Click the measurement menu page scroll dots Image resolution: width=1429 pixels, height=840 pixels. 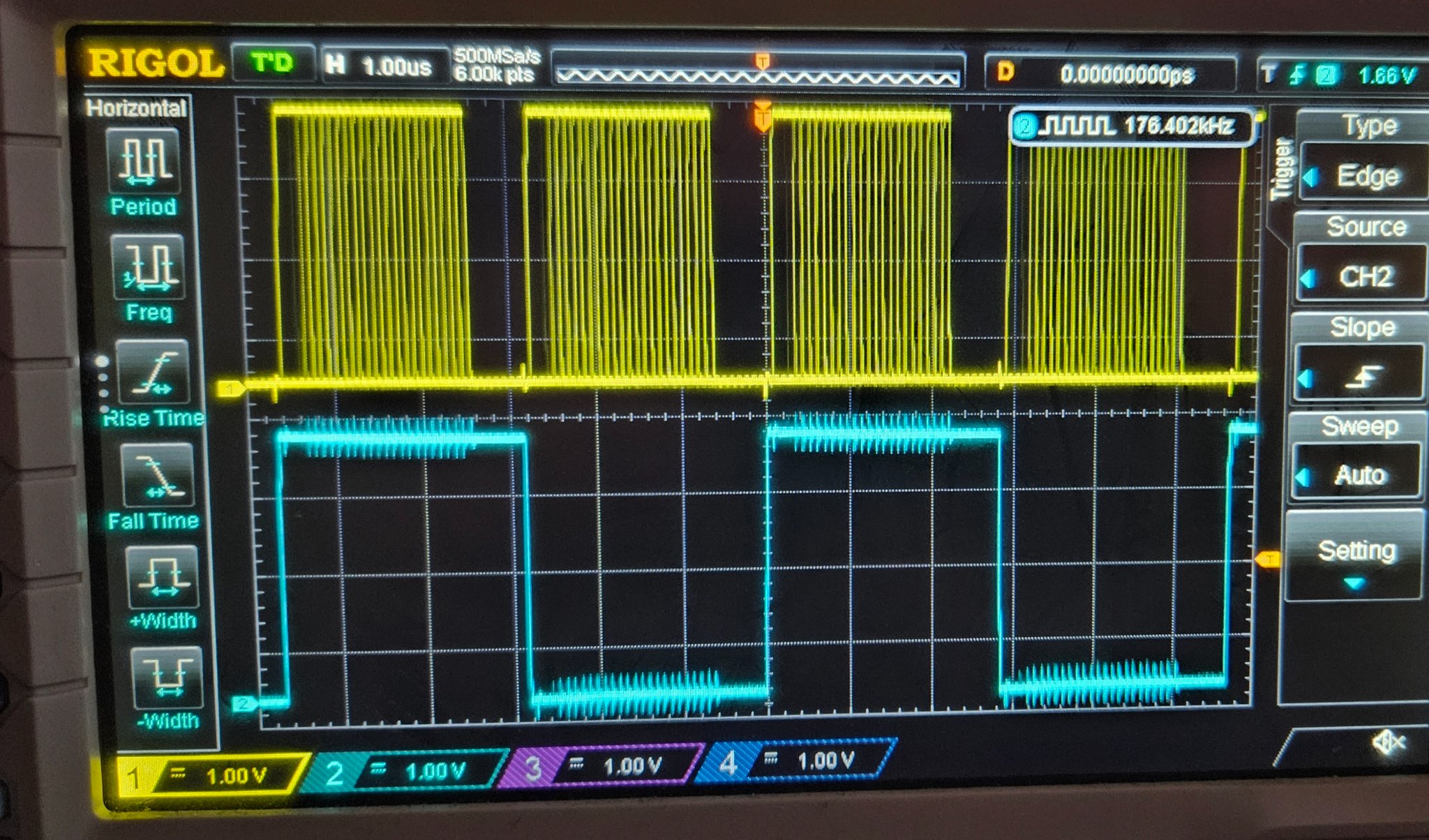click(103, 384)
